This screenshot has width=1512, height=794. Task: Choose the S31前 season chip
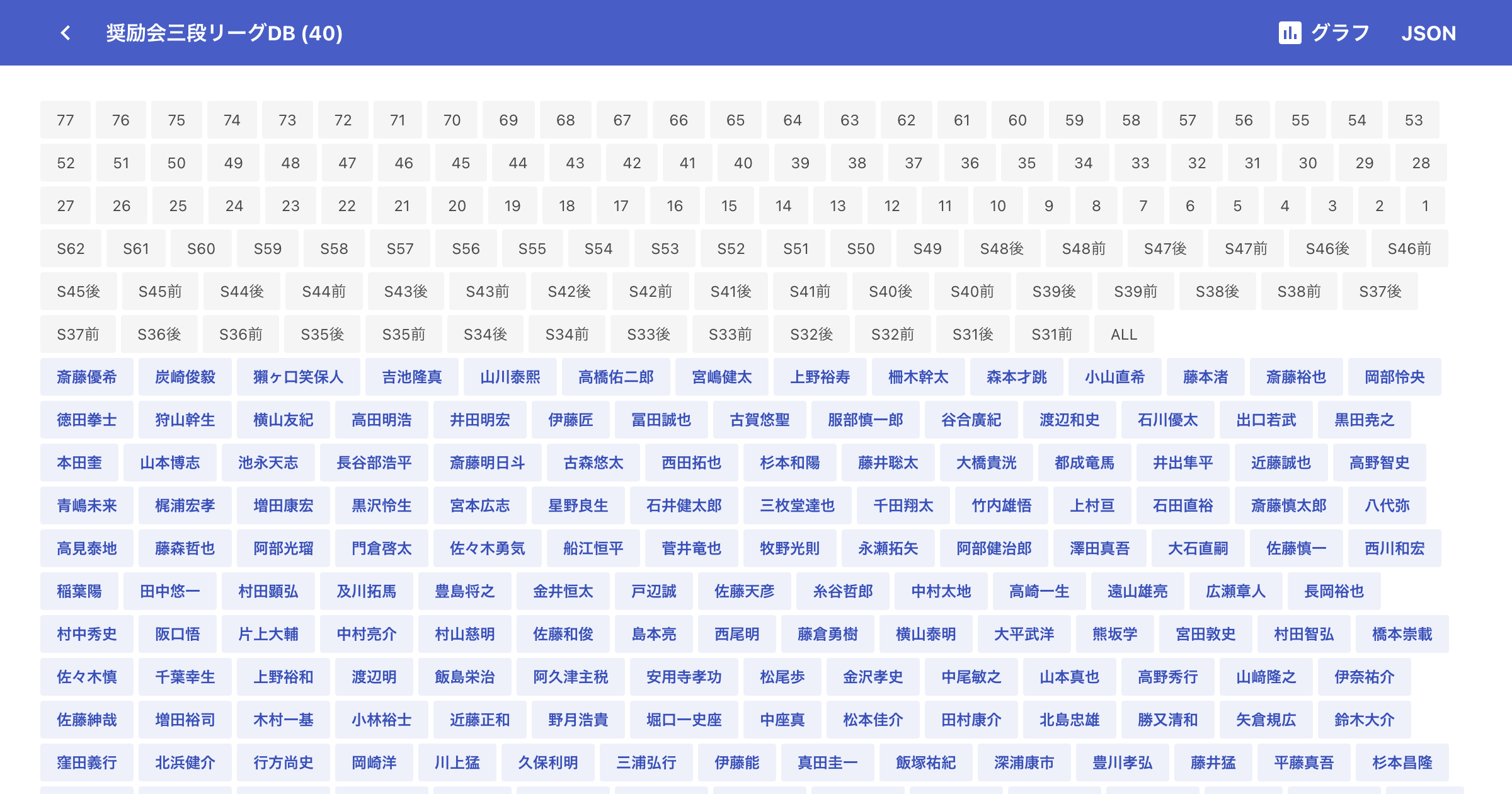[1051, 334]
